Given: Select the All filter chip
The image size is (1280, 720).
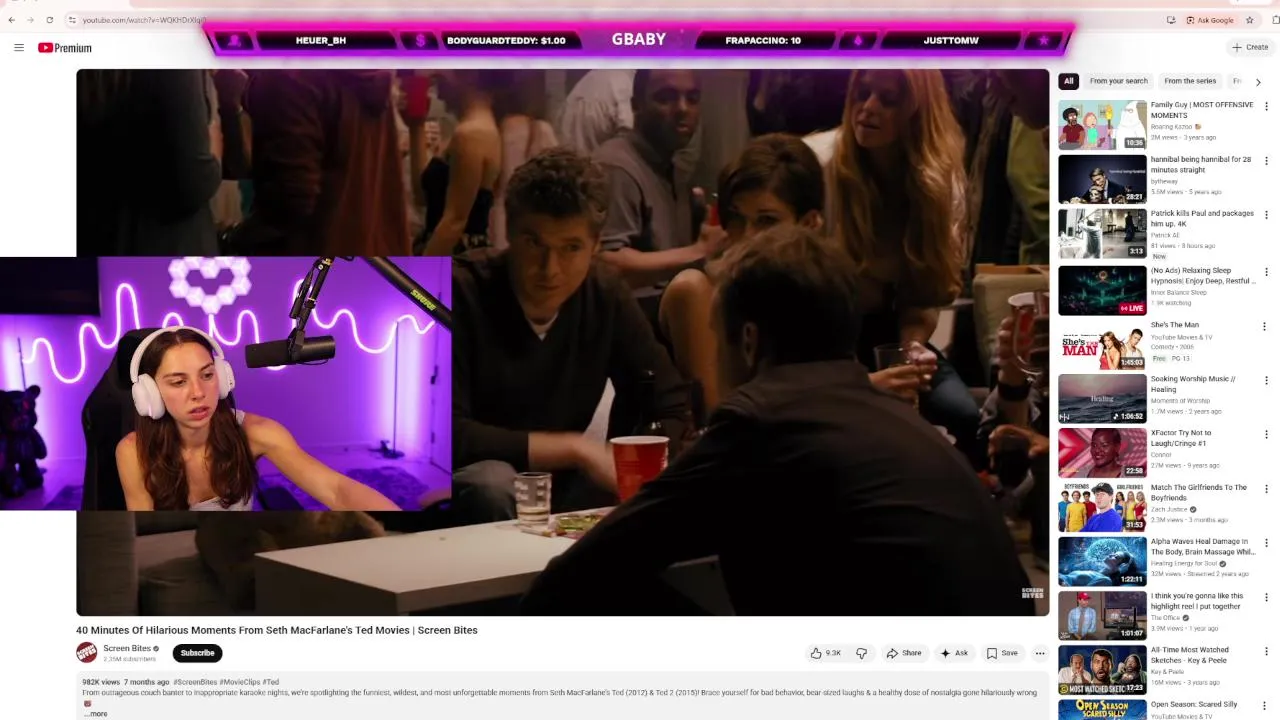Looking at the screenshot, I should click(1068, 81).
